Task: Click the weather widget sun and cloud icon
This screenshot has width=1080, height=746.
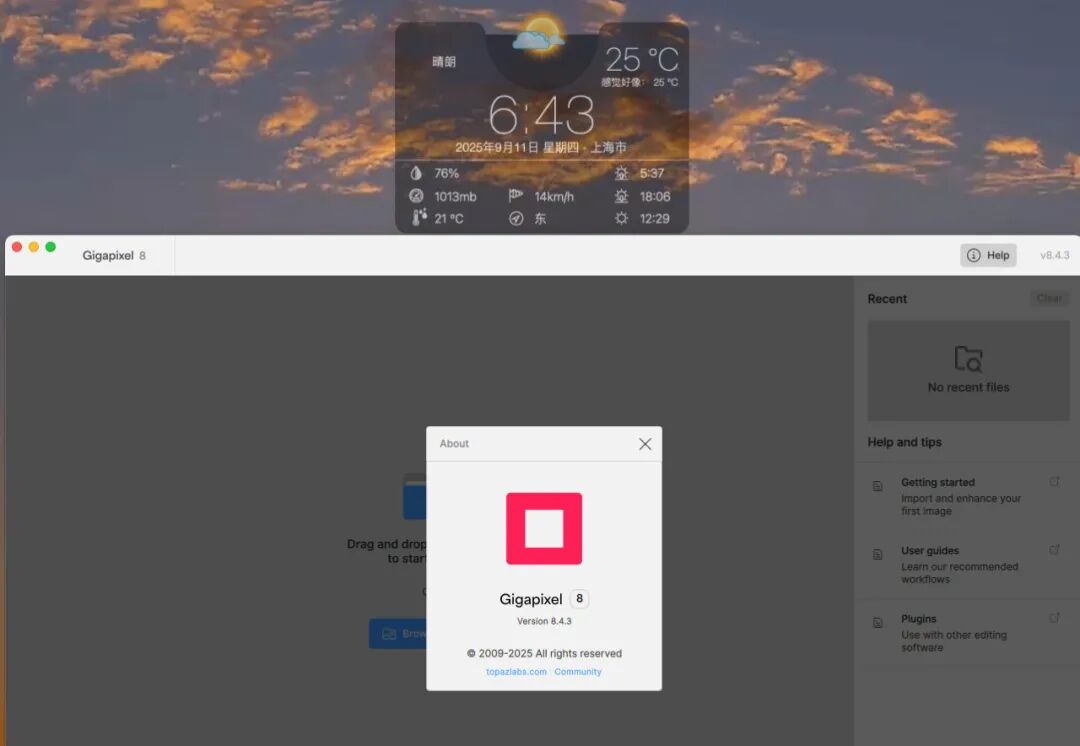Action: [541, 34]
